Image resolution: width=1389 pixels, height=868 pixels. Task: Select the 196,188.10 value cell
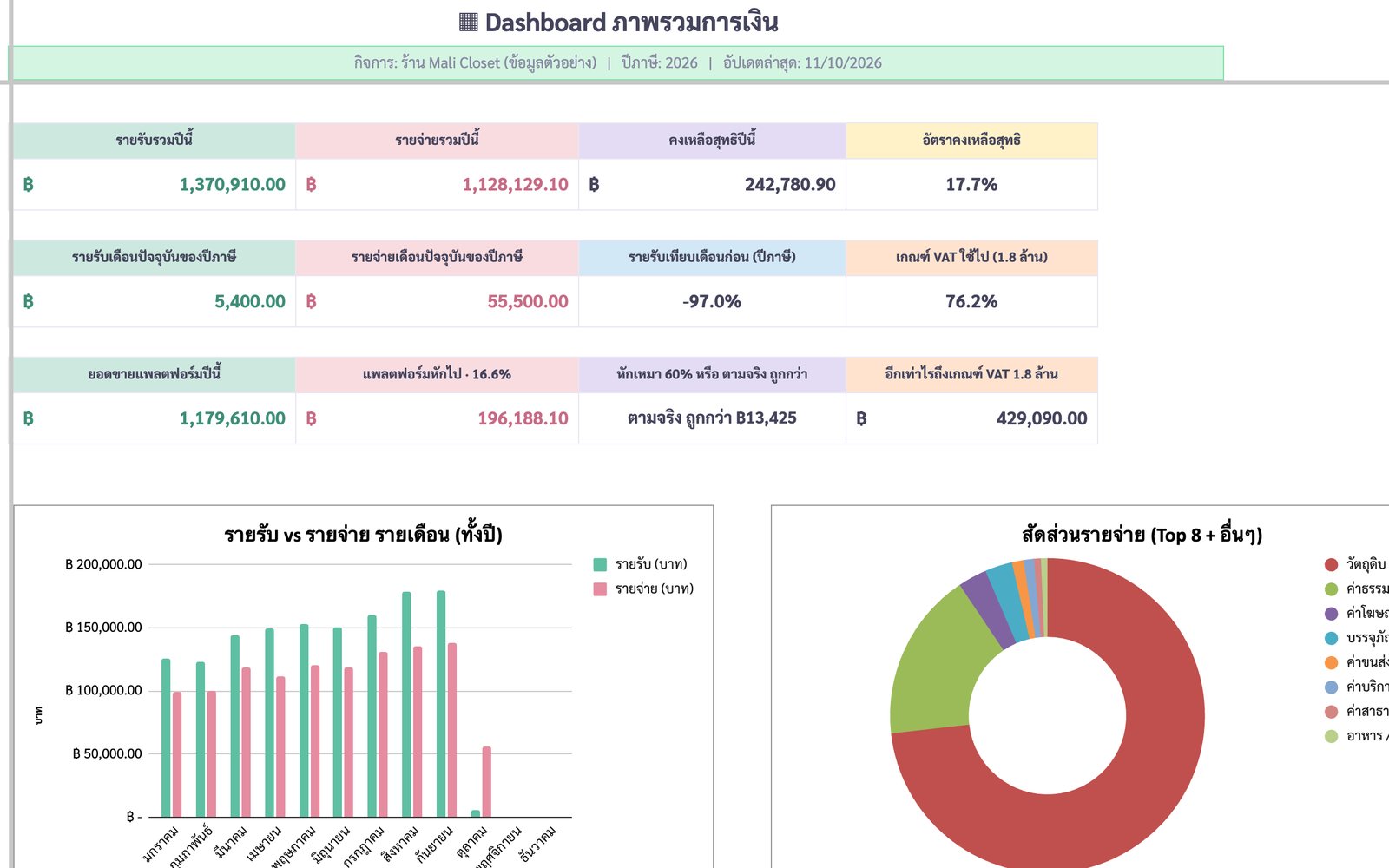437,418
